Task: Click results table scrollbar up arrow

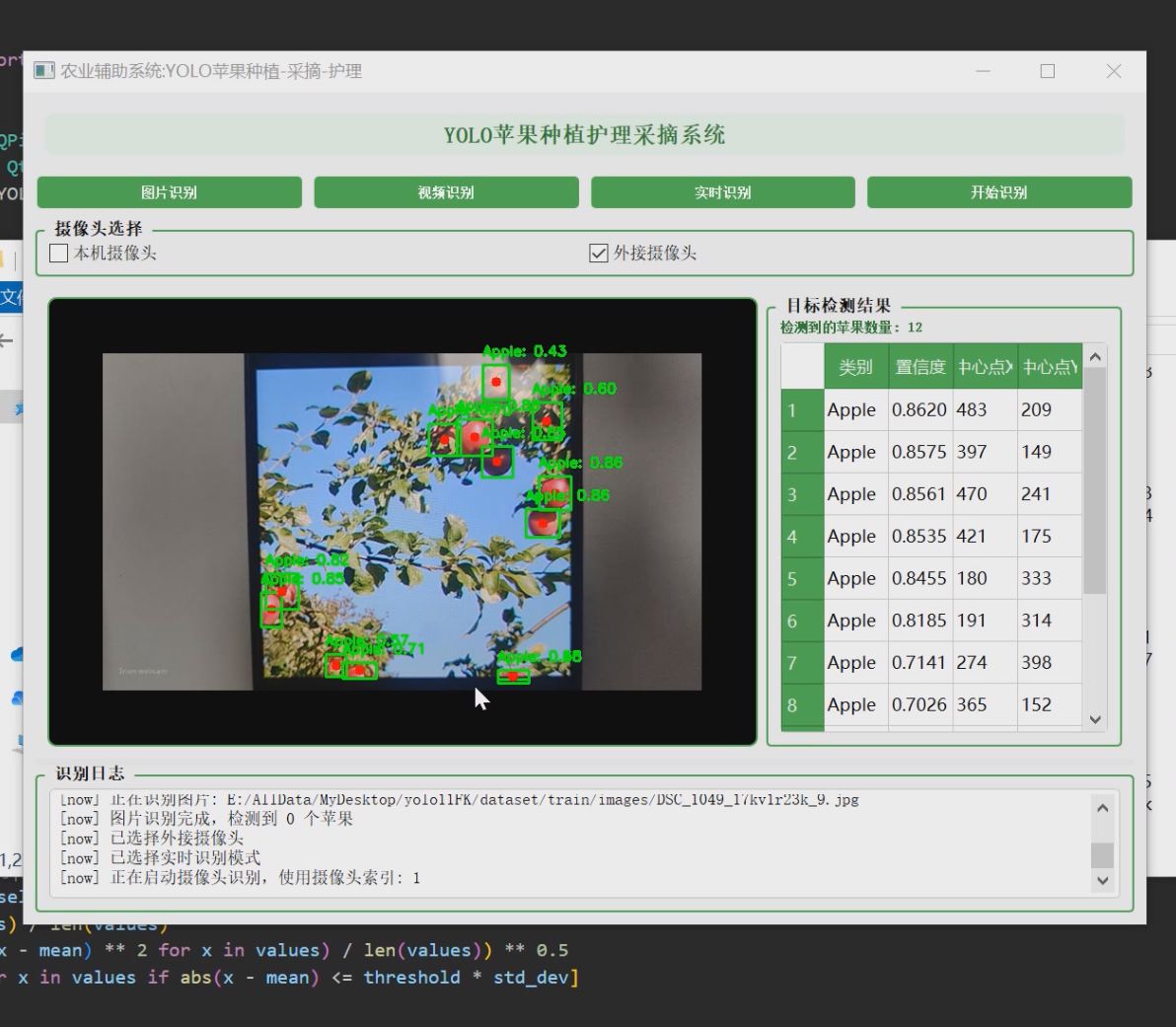Action: [1095, 357]
